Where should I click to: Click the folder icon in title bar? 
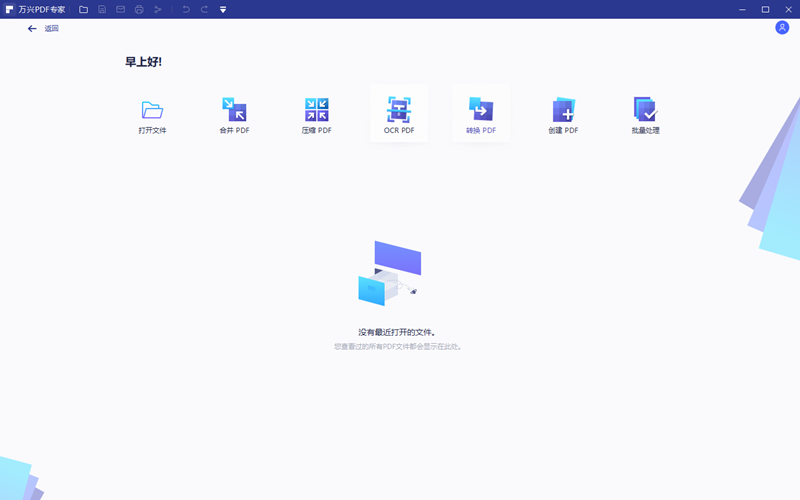(83, 9)
